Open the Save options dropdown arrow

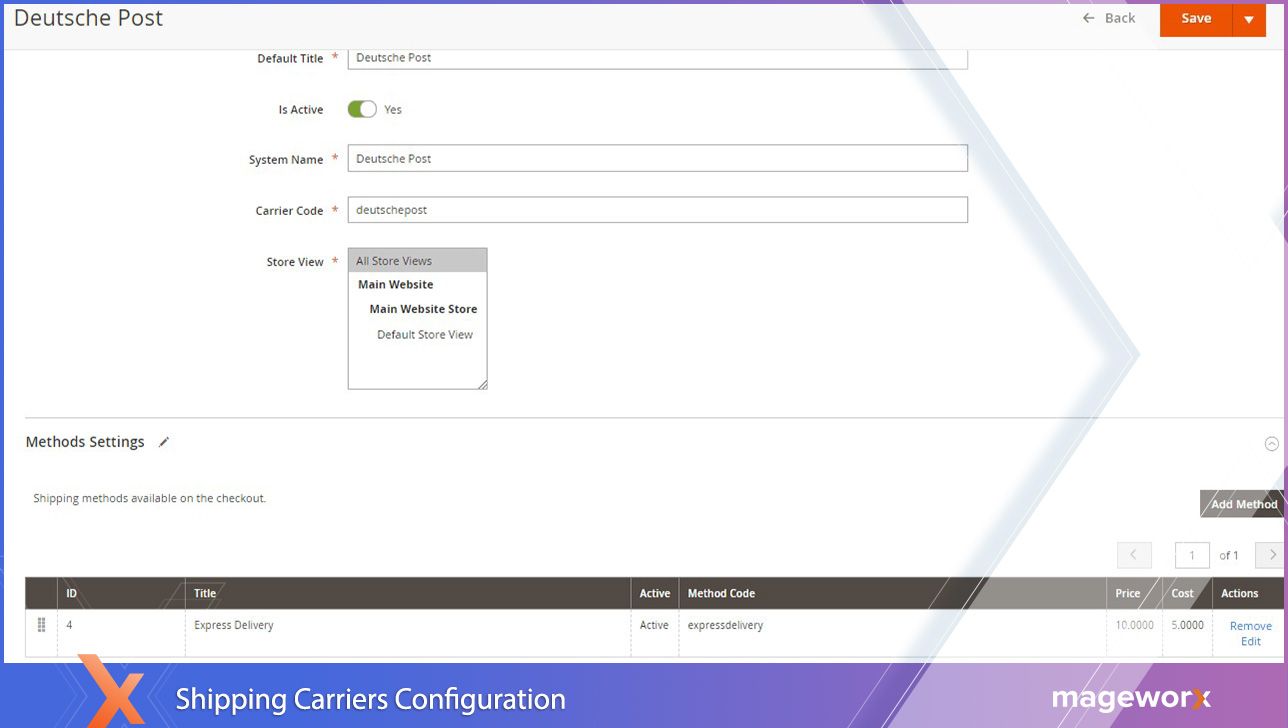[1248, 18]
